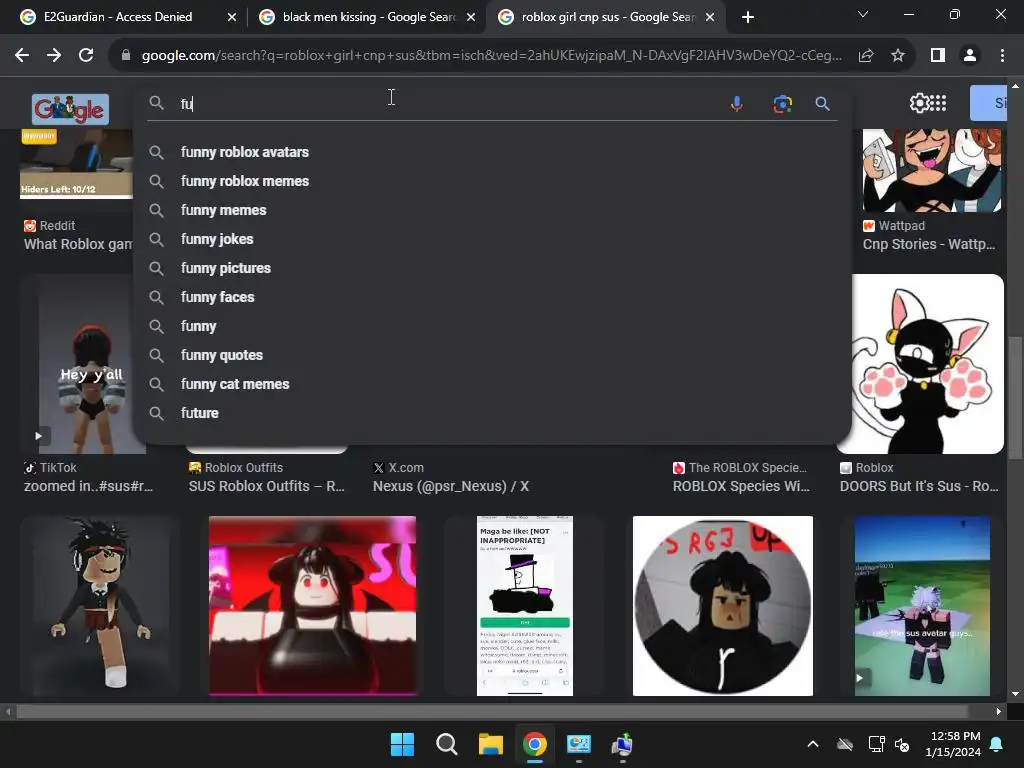Image resolution: width=1024 pixels, height=768 pixels.
Task: Click the vertical page scrollbar thumb
Action: click(1015, 397)
